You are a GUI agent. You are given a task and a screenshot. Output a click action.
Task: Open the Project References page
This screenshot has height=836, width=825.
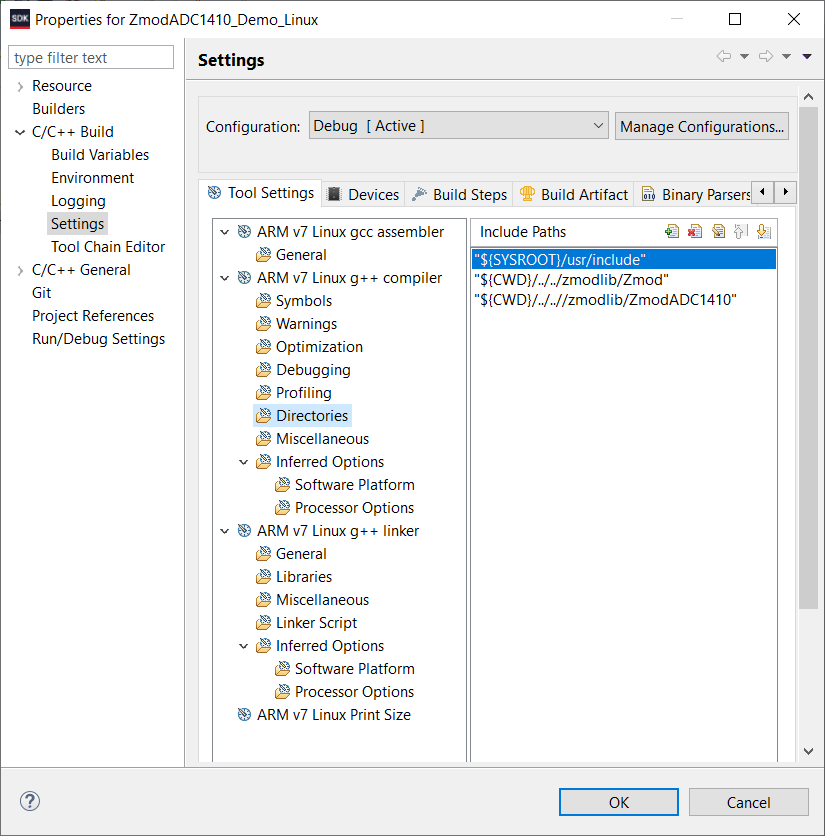pos(93,315)
